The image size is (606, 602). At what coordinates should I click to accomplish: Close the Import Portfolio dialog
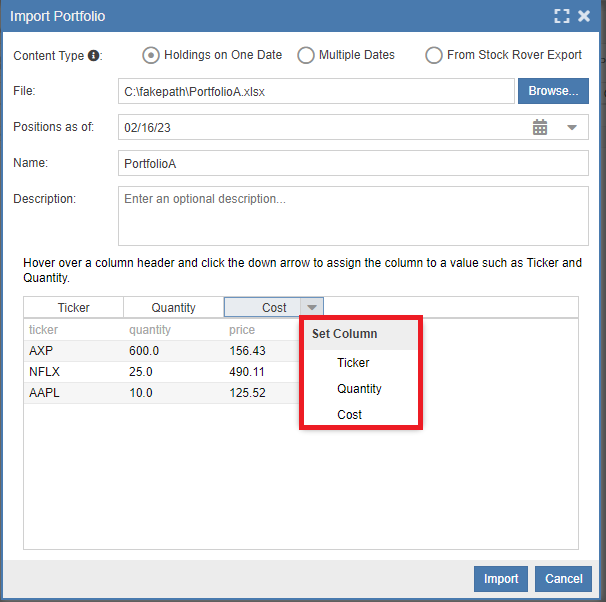[584, 16]
